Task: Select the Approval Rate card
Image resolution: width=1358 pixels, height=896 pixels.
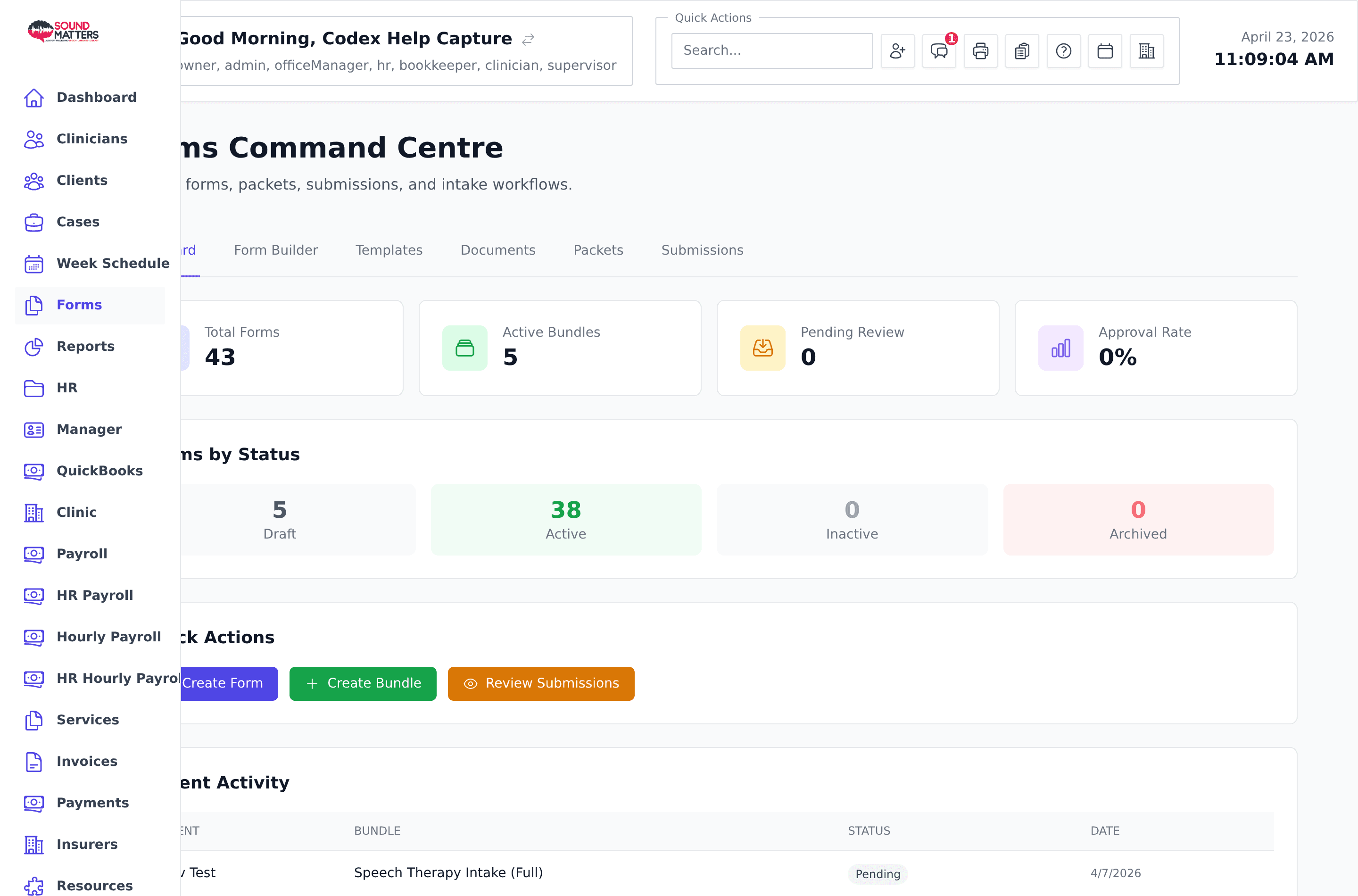Action: (x=1156, y=348)
